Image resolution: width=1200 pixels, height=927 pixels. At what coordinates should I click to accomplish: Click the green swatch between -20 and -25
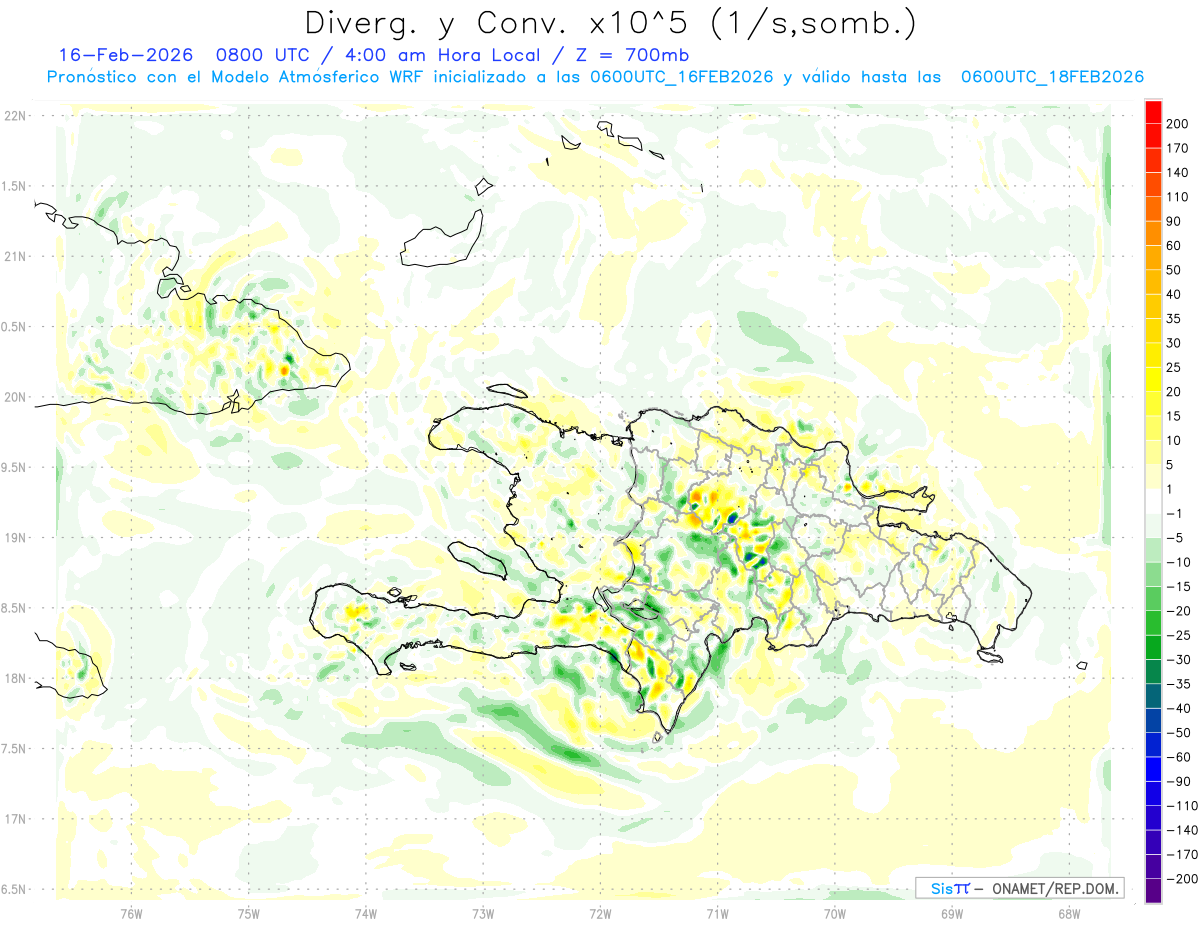pyautogui.click(x=1153, y=623)
